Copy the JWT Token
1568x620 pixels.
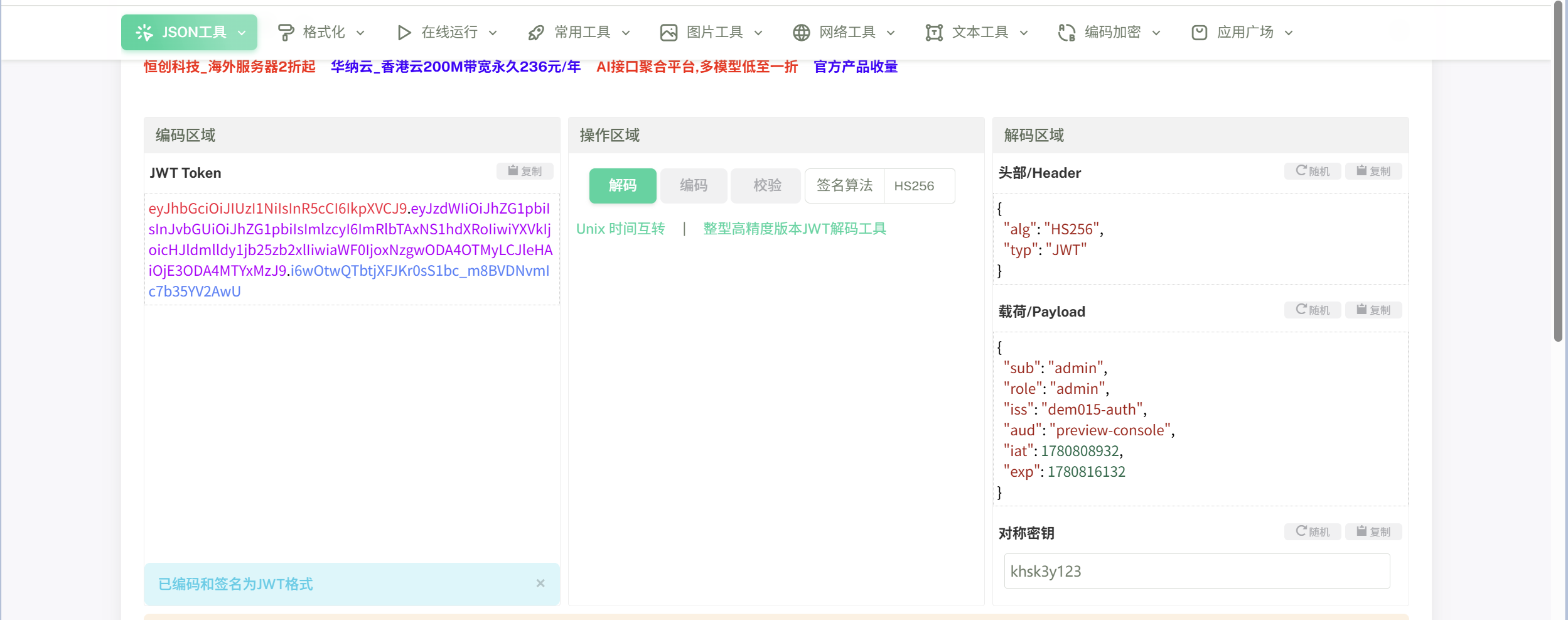[525, 171]
